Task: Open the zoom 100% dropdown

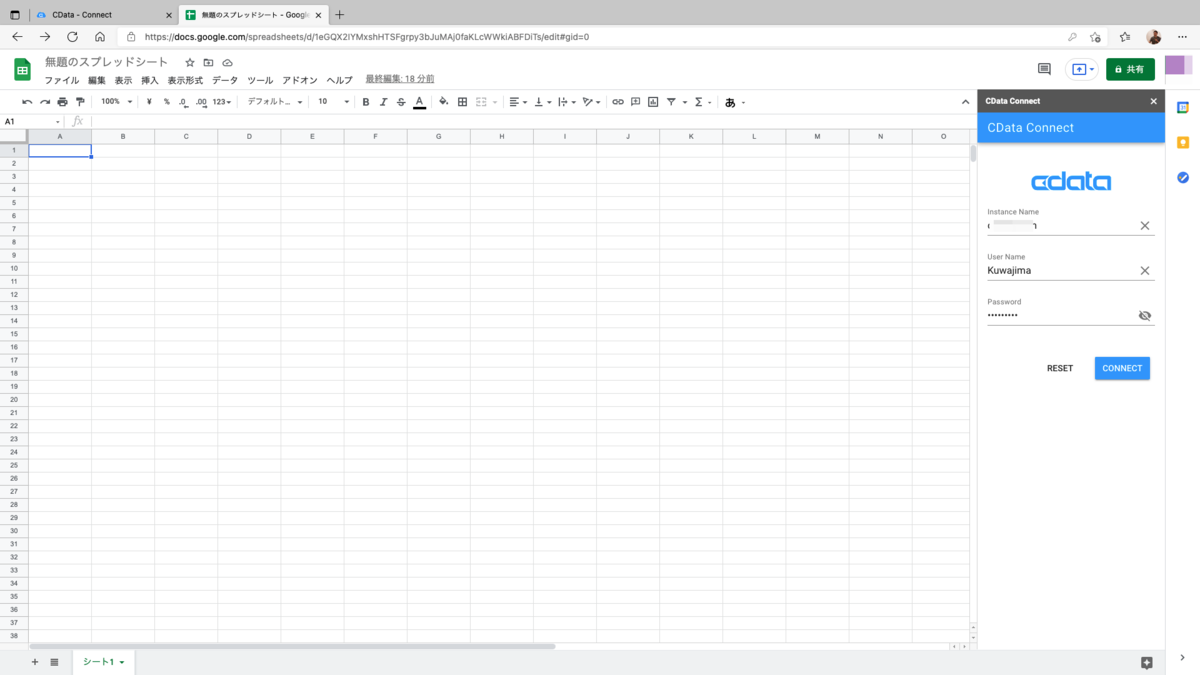Action: pyautogui.click(x=116, y=102)
